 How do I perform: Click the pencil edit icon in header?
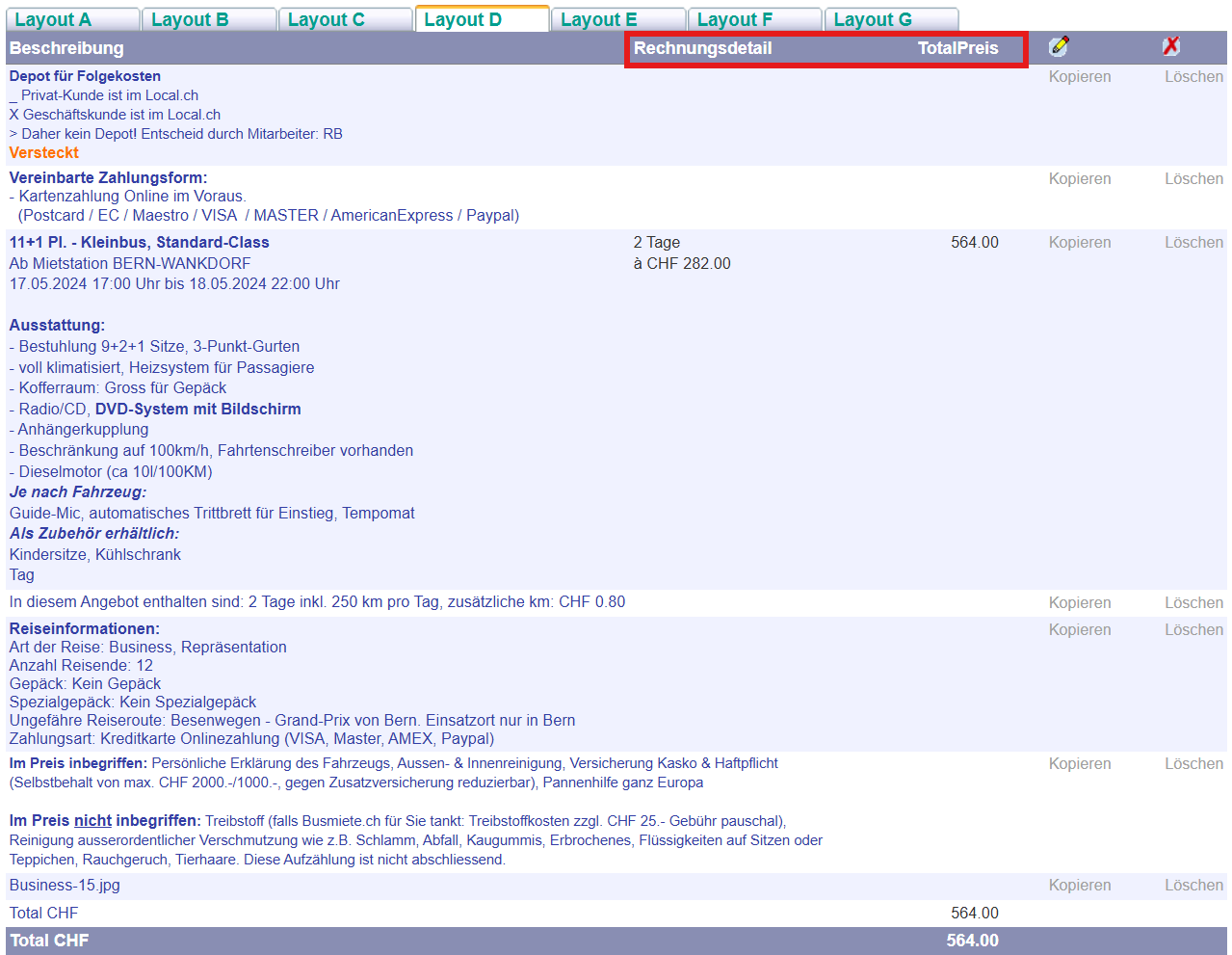1059,46
